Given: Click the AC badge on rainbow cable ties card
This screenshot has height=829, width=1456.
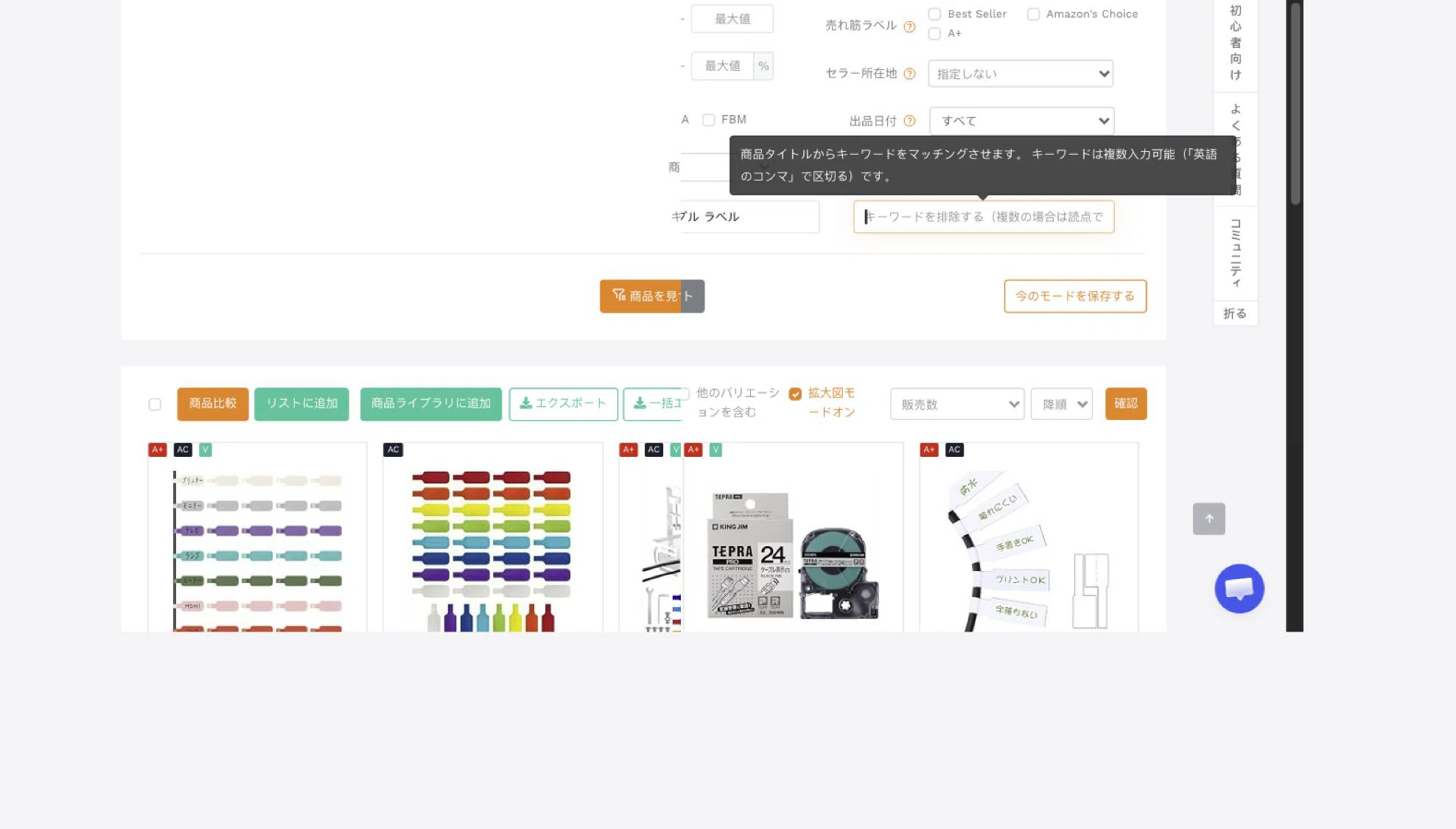Looking at the screenshot, I should 393,450.
